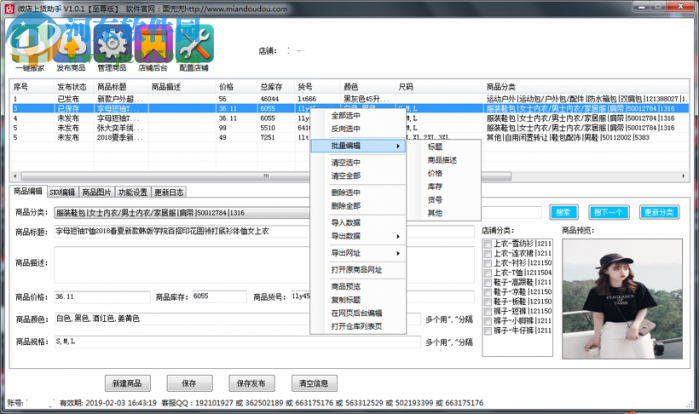The image size is (699, 414).
Task: Click the 更新分类 button
Action: click(x=659, y=212)
